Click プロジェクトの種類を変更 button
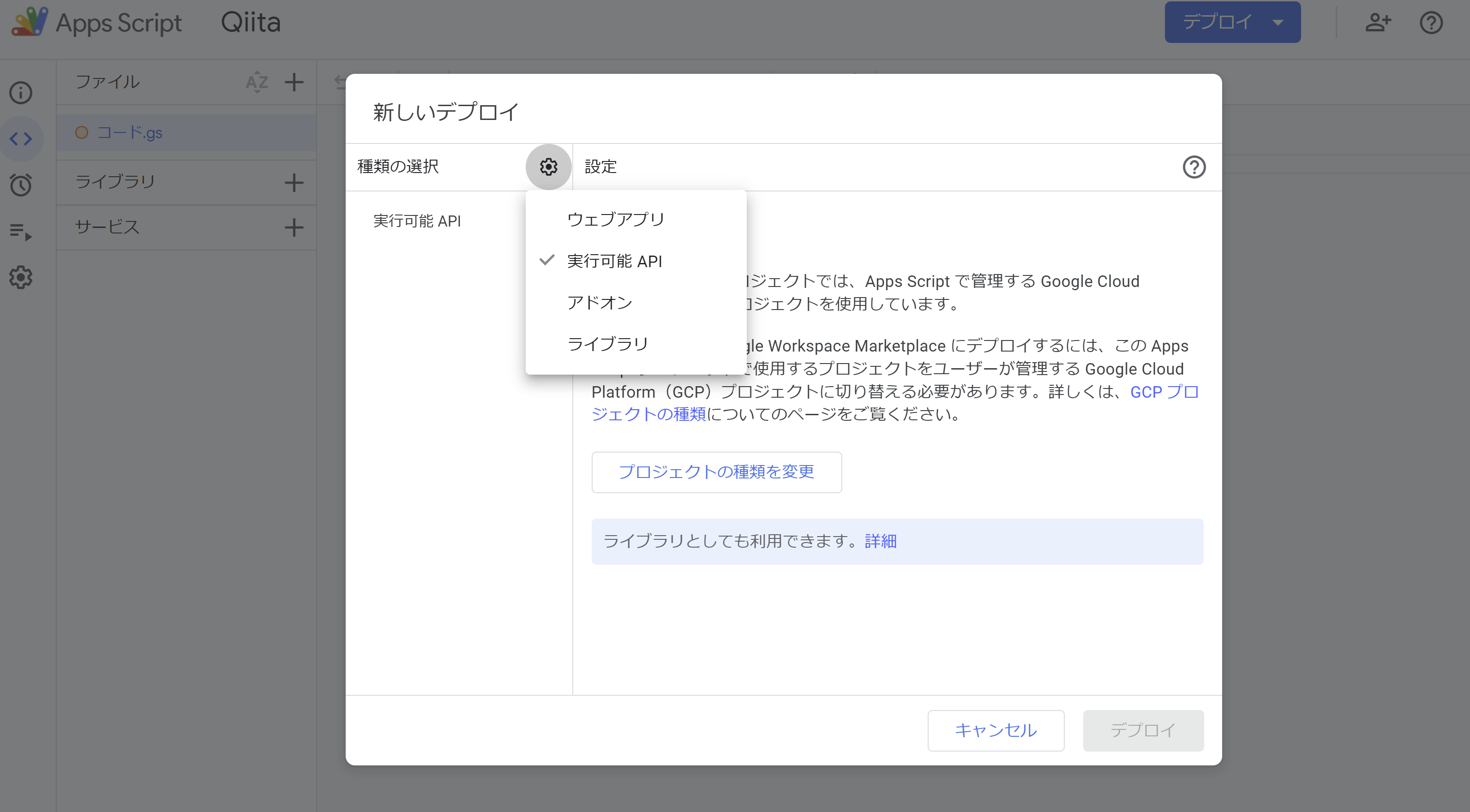Screen dimensions: 1470x812 716,472
